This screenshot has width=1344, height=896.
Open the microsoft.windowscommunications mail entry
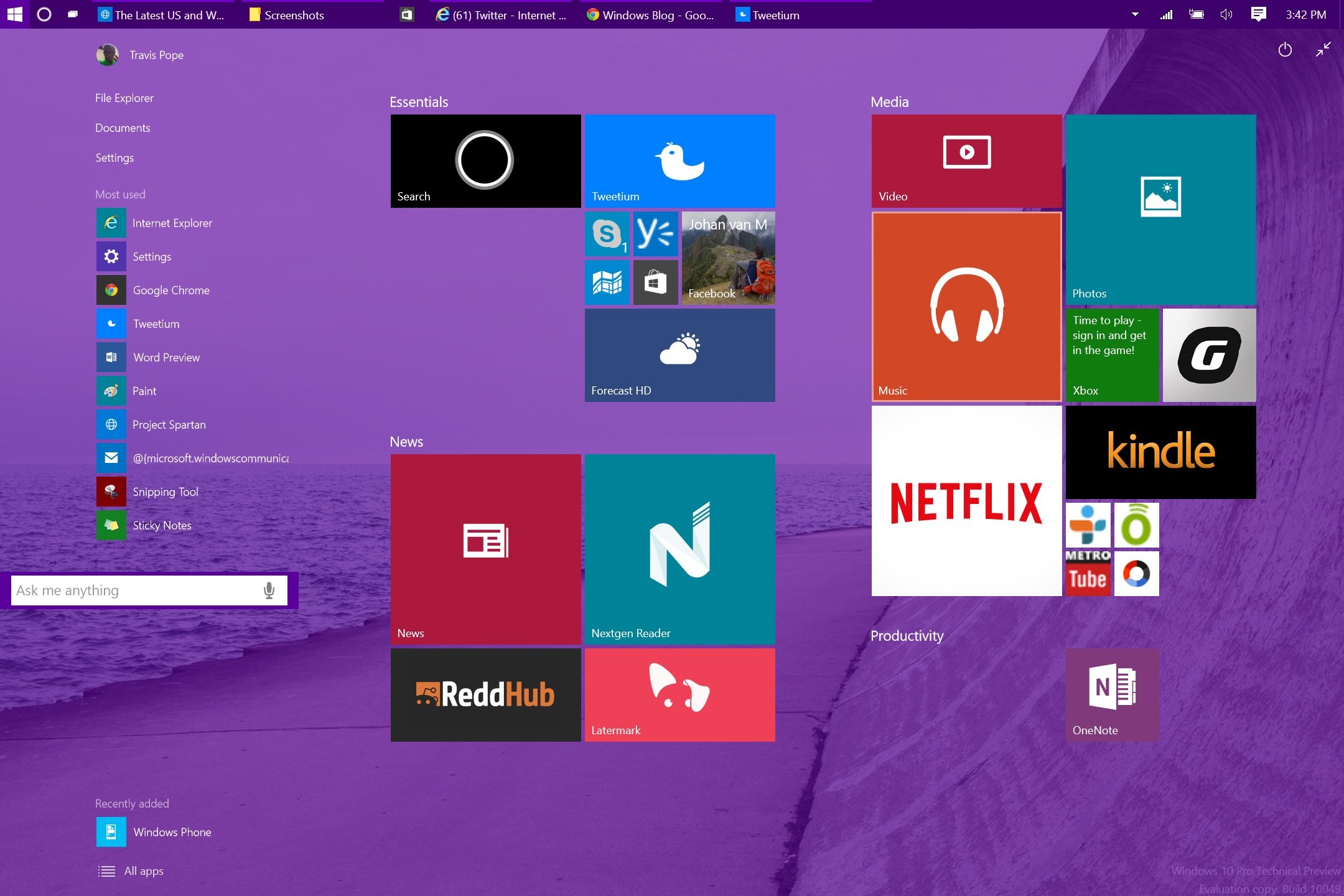[193, 458]
